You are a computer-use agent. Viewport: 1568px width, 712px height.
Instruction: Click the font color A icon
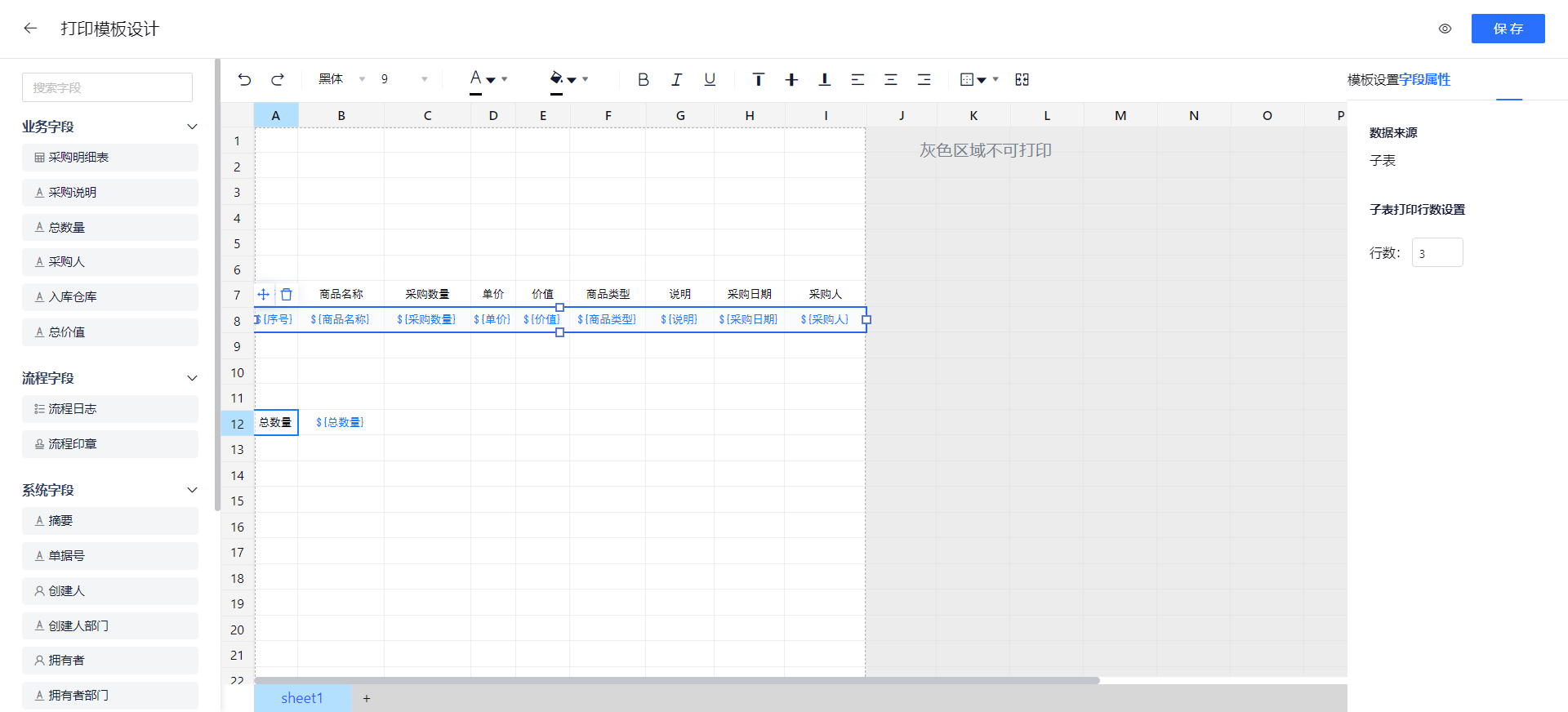pos(476,79)
